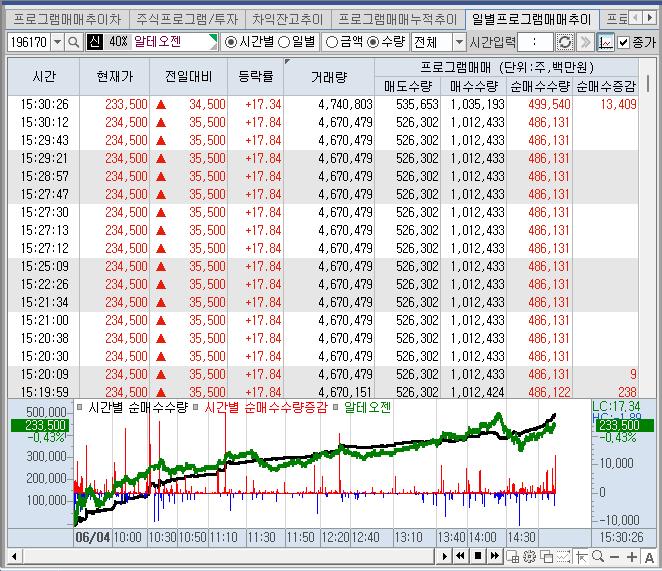Click the green corner marker beside 알테오젠
Screen dimensions: 662x571
[x=214, y=39]
